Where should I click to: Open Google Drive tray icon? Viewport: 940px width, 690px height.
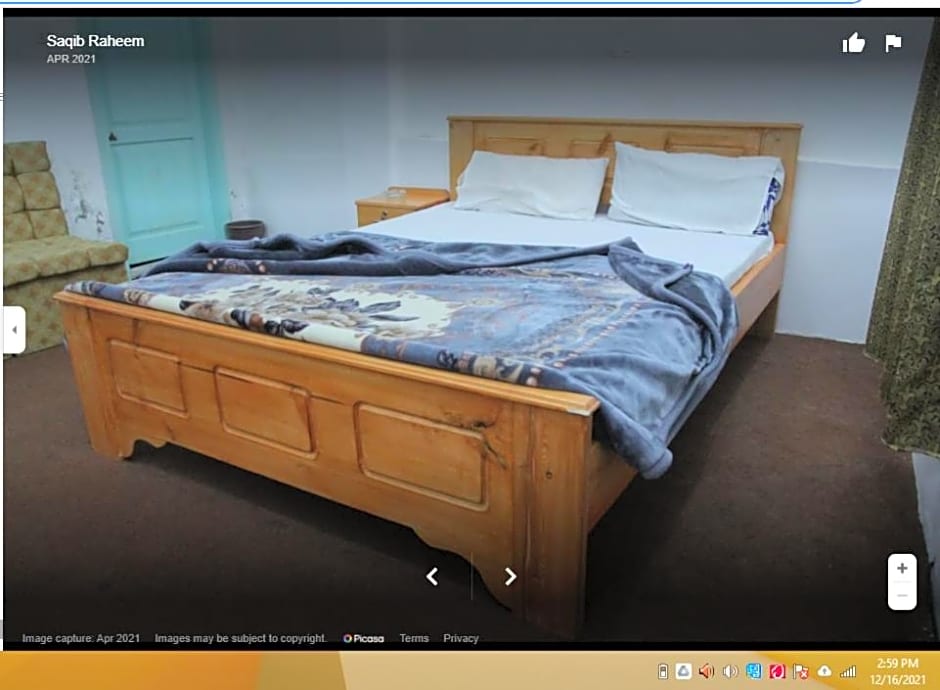[684, 671]
